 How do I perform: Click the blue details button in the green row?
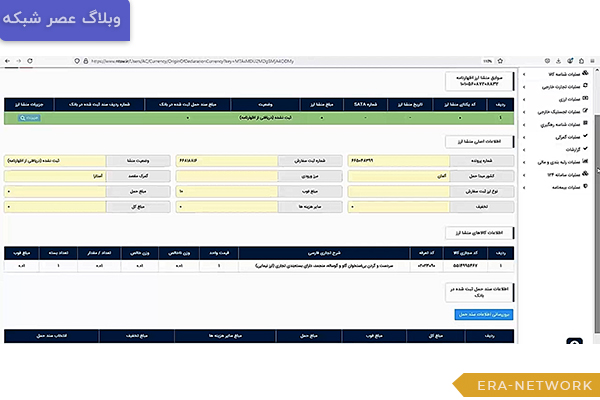point(29,118)
